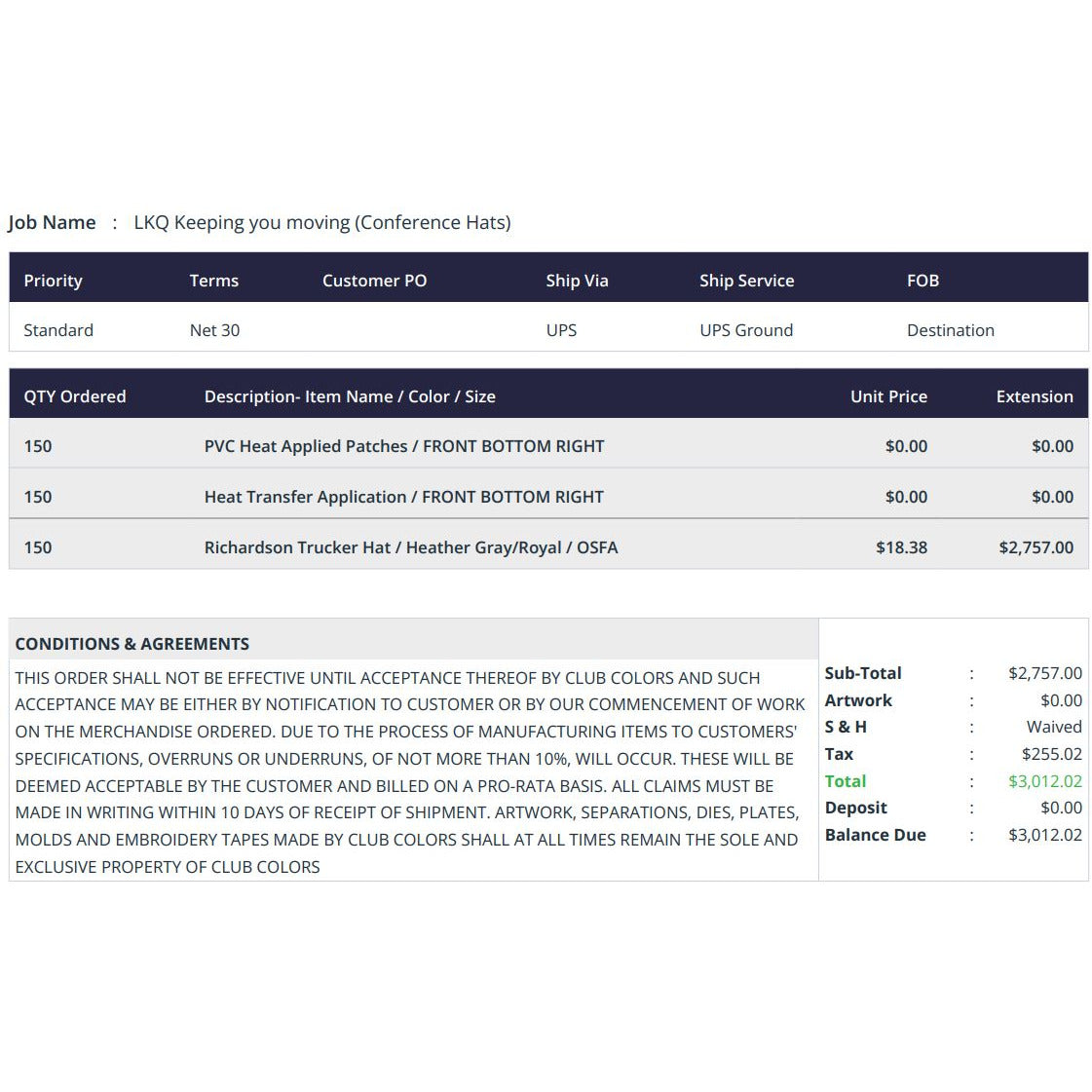
Task: Click the Customer PO column header
Action: tap(374, 280)
